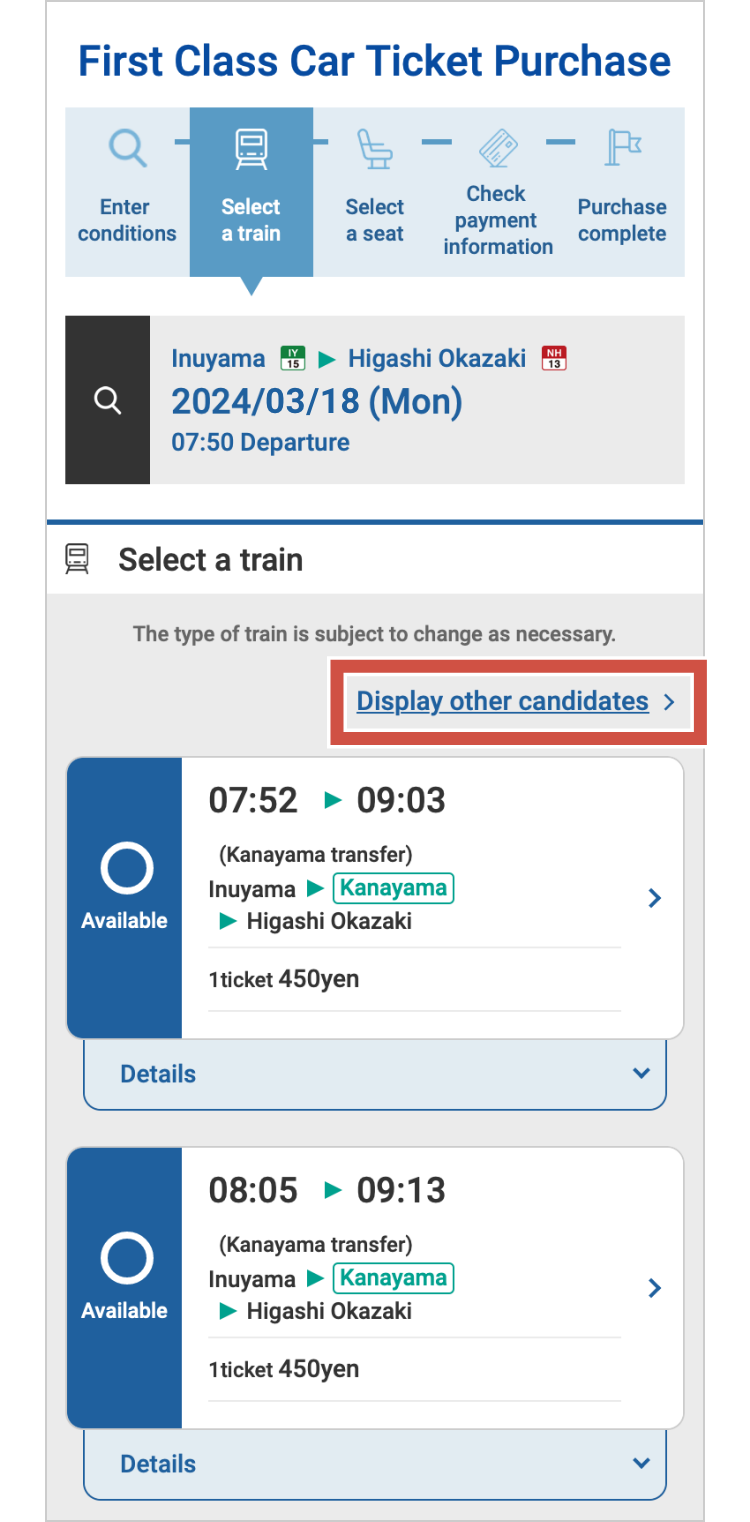Click the card icon above Check payment information
Viewport: 750px width, 1522px height.
point(498,148)
